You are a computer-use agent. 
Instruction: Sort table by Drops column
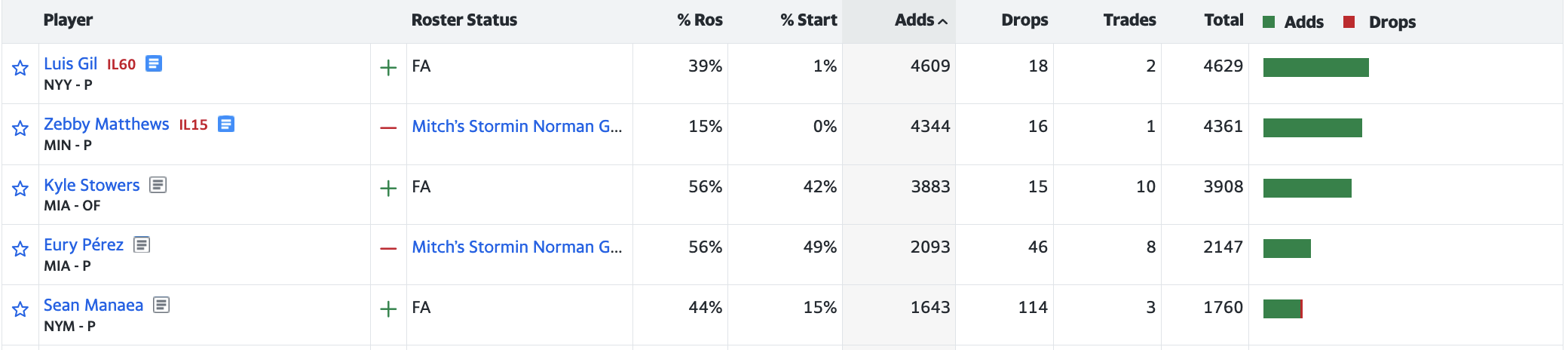1024,20
